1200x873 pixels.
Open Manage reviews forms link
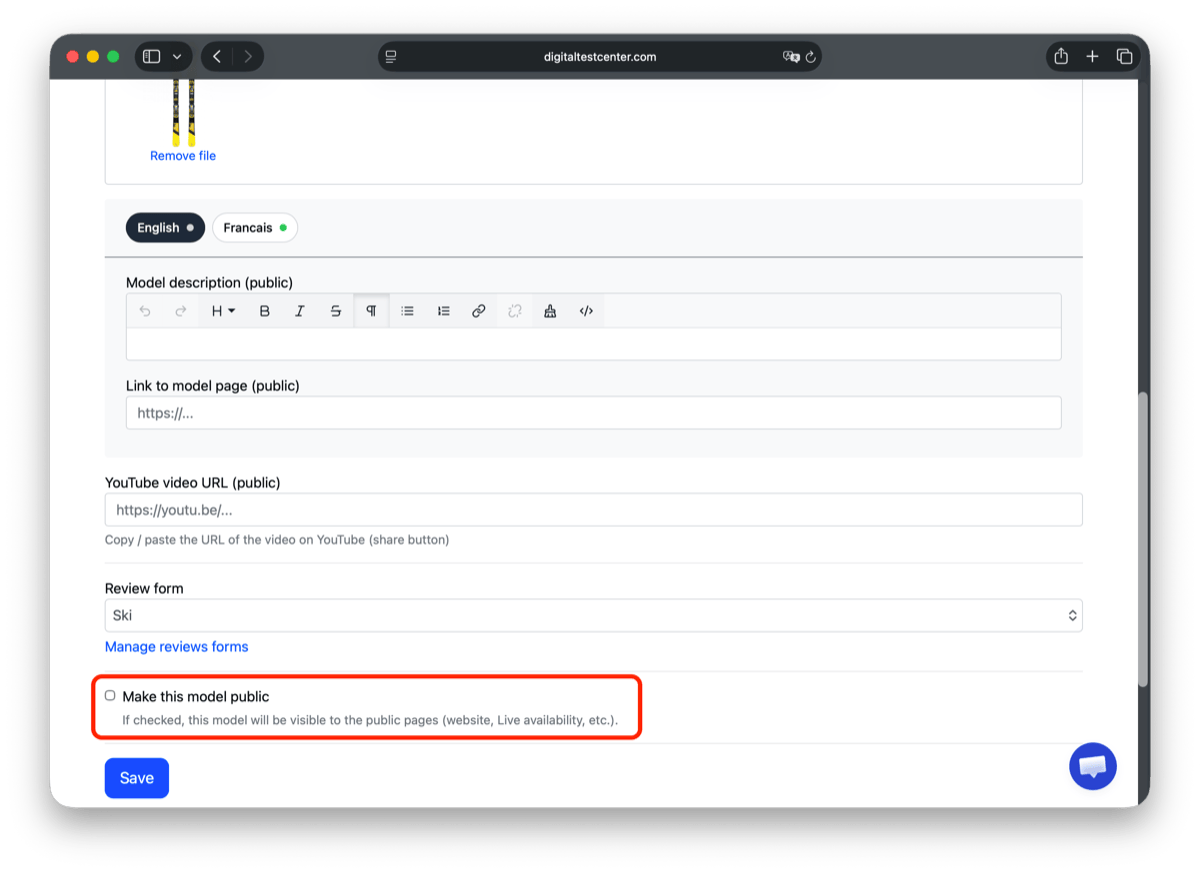coord(177,647)
